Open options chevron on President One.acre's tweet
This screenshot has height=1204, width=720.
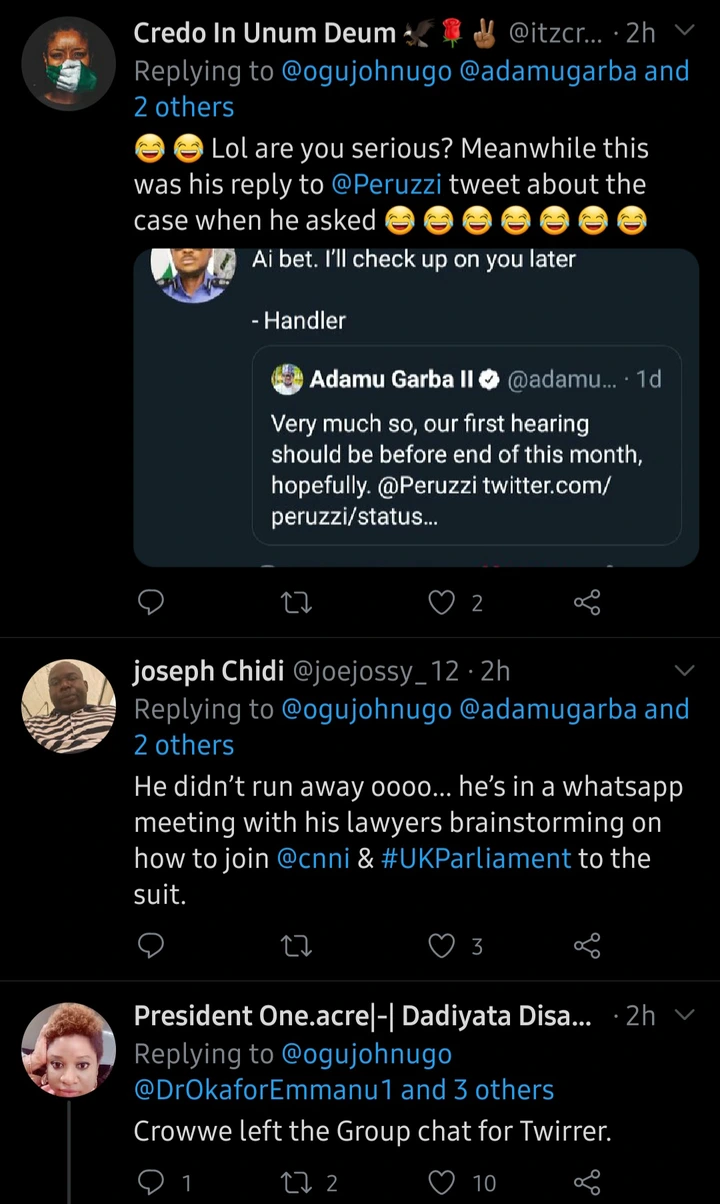tap(685, 1015)
